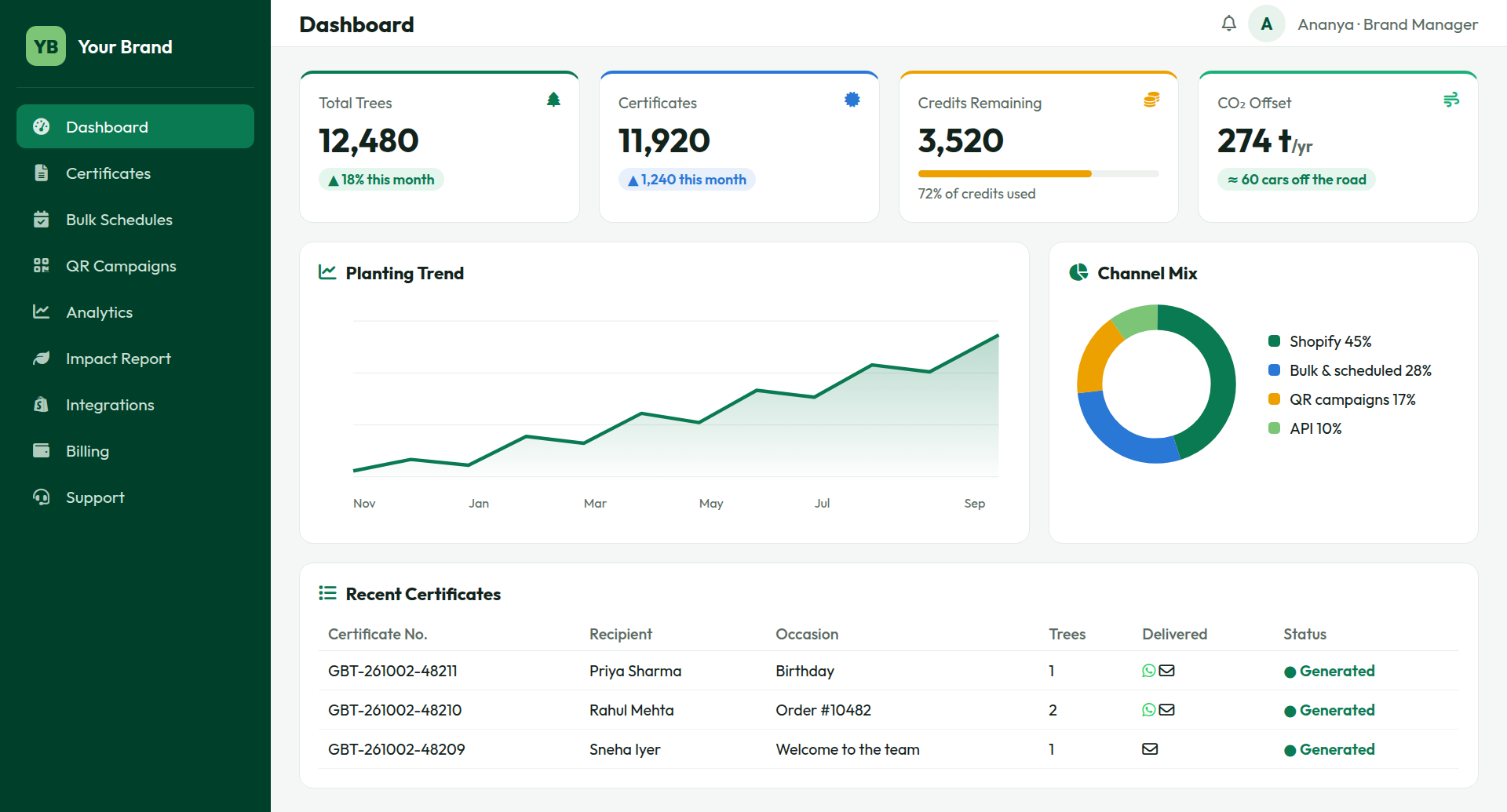Click Generated status for Sneha Iyer
Viewport: 1507px width, 812px height.
tap(1330, 749)
